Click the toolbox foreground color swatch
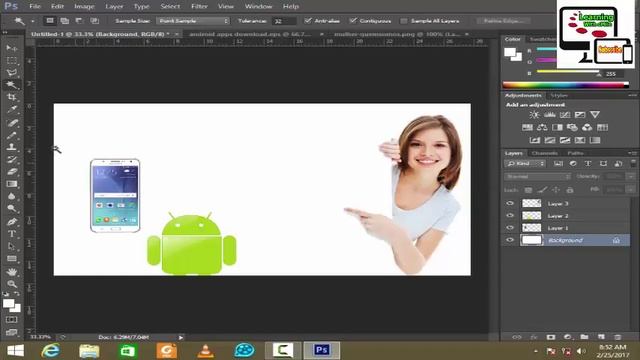Image resolution: width=640 pixels, height=360 pixels. point(9,304)
